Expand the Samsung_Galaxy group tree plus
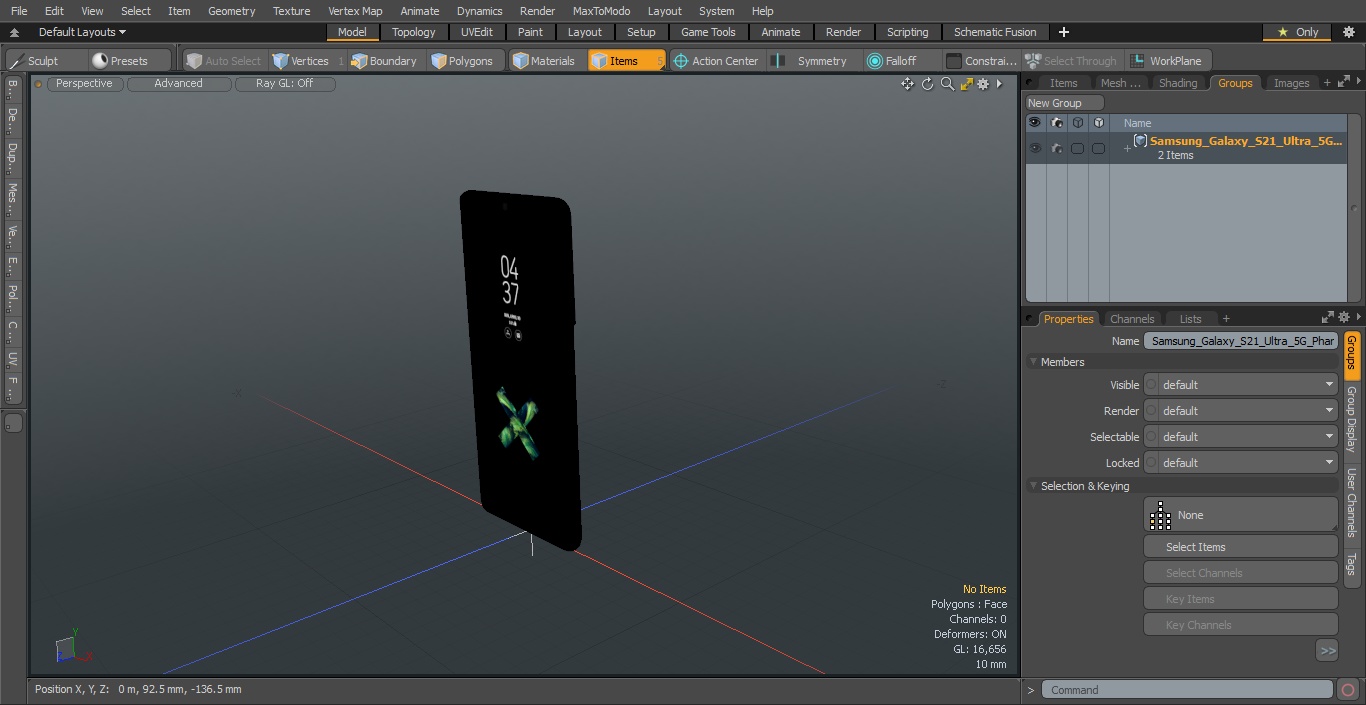 1127,149
